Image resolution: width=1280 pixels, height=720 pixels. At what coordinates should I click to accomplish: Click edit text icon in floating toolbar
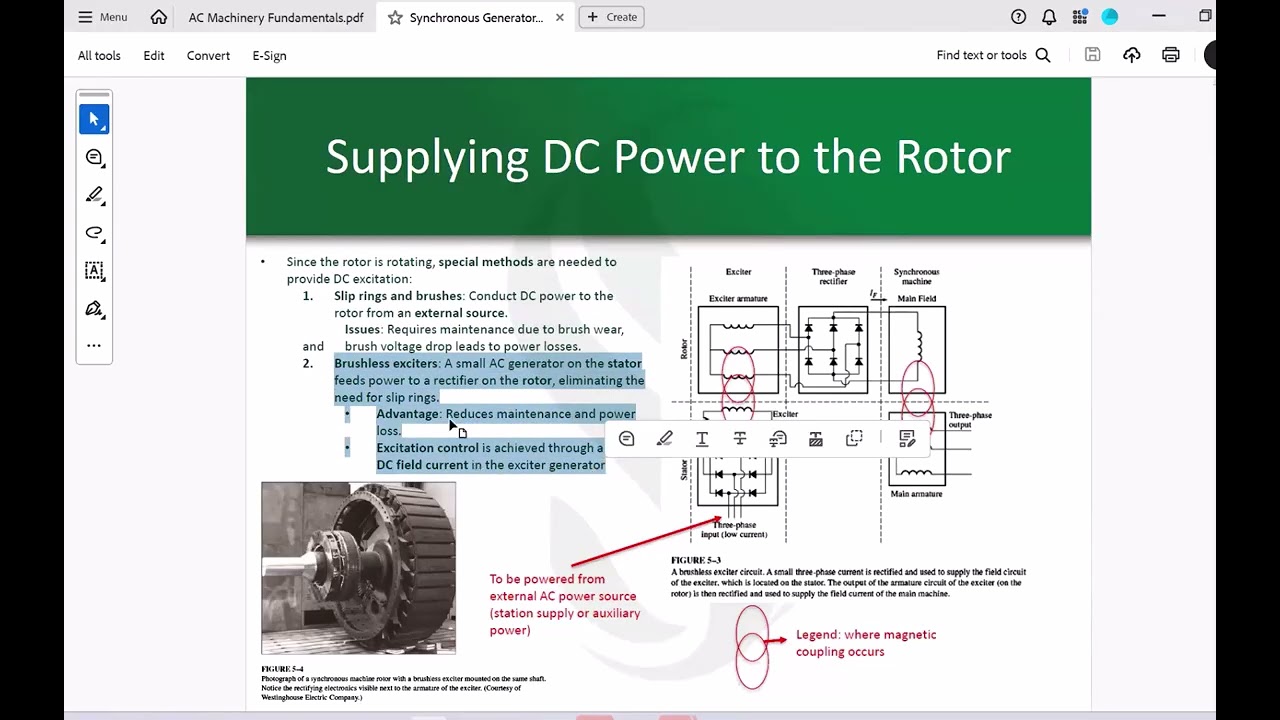click(907, 439)
